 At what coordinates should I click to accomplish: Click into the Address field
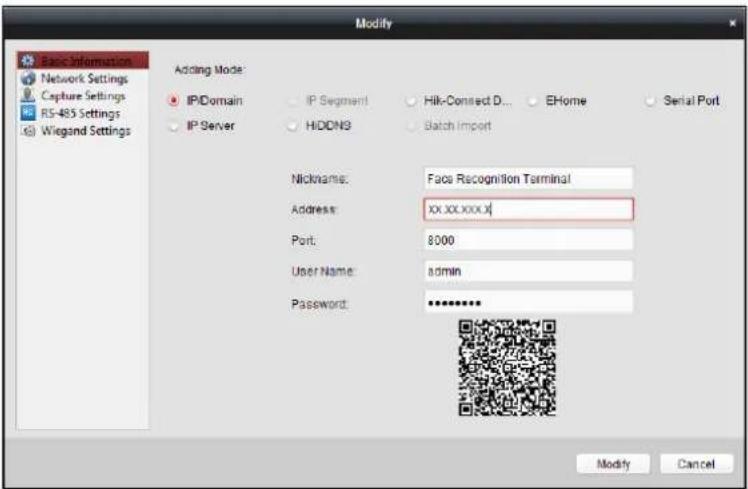[x=528, y=209]
